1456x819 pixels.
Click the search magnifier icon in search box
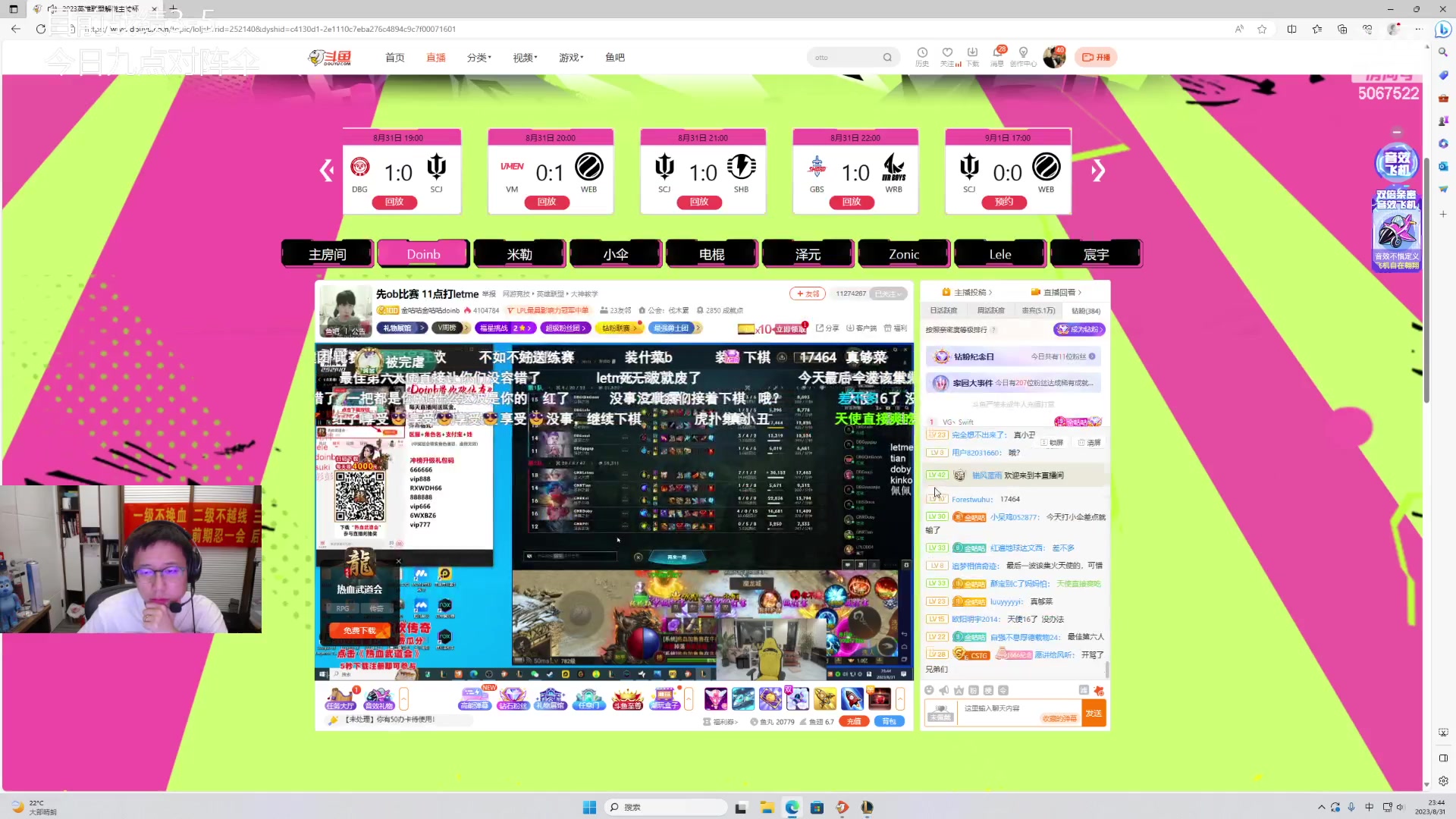887,58
